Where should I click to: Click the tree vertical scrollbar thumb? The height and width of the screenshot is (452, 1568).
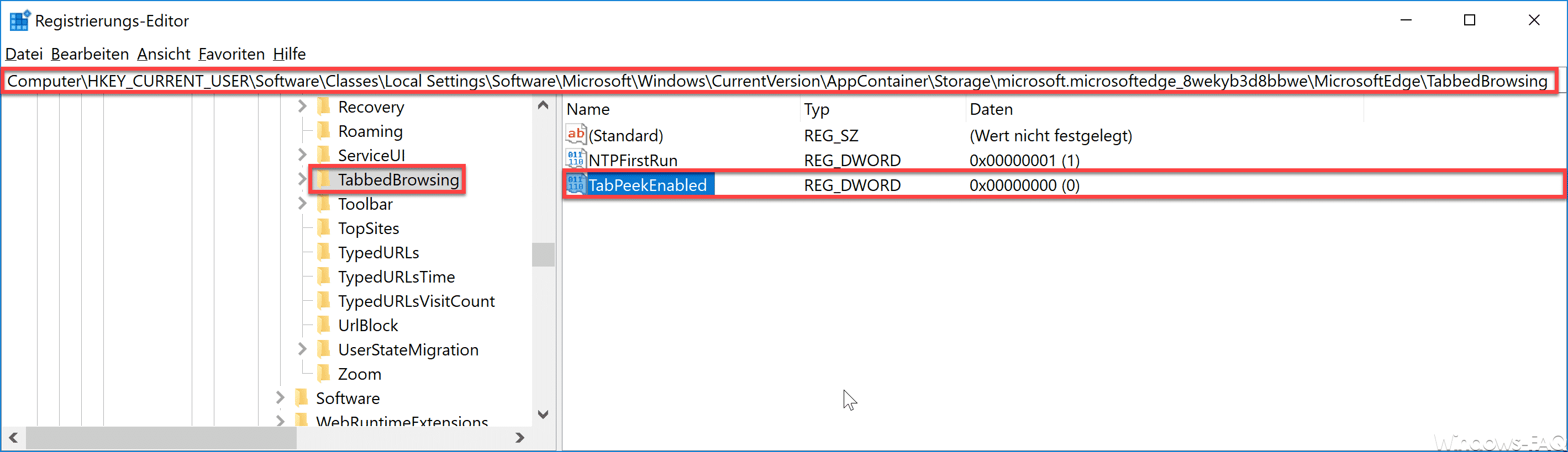coord(543,254)
